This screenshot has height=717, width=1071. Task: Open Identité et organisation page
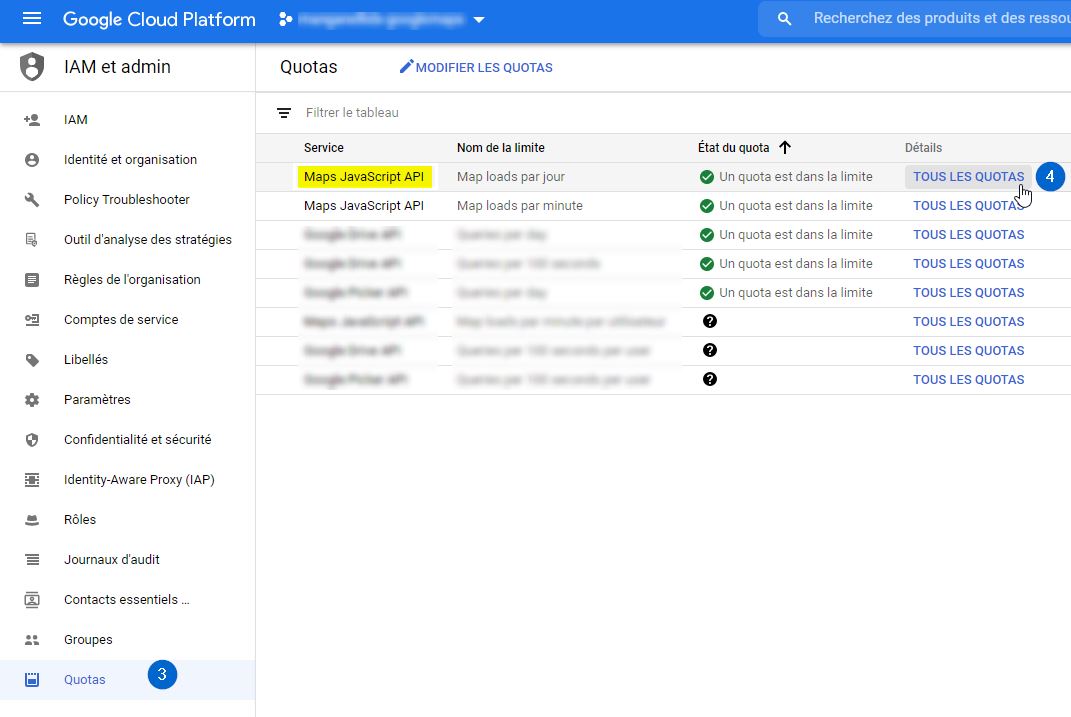point(130,160)
